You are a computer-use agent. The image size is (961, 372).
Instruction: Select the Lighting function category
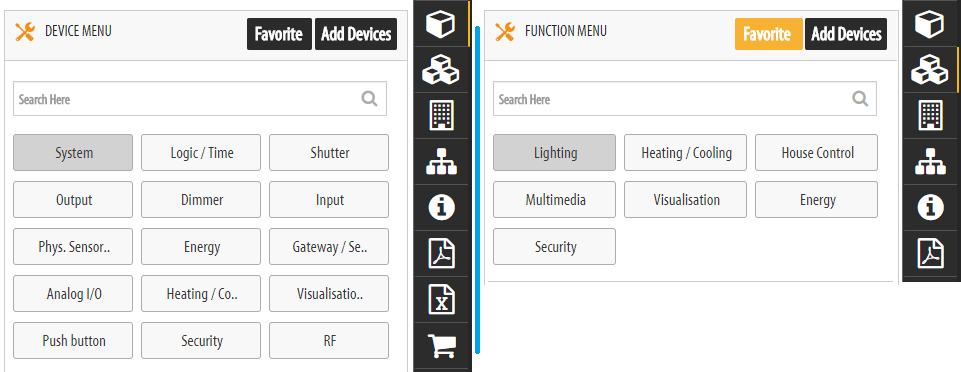tap(555, 153)
